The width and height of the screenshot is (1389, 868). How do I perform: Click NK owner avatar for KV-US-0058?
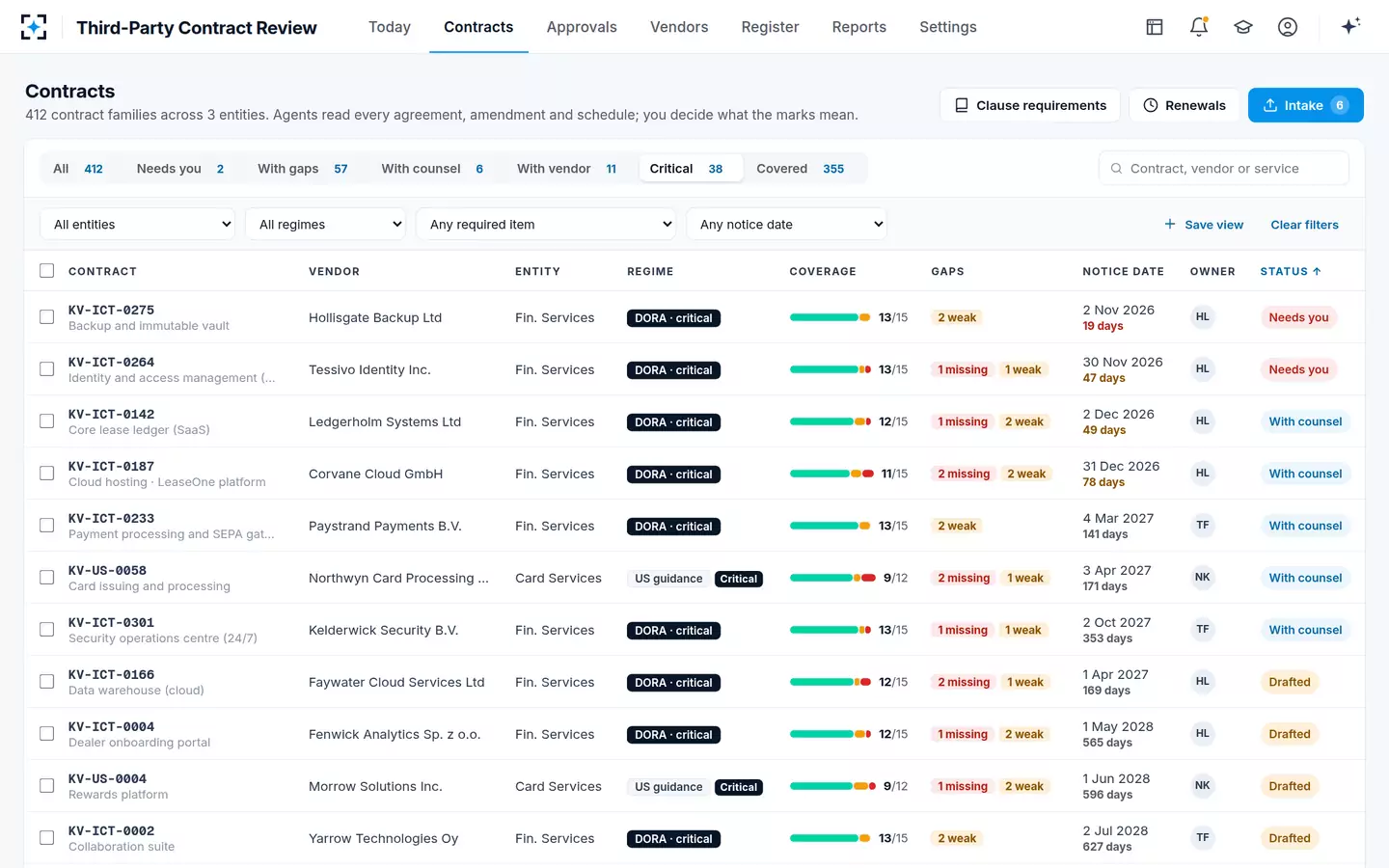coord(1202,577)
